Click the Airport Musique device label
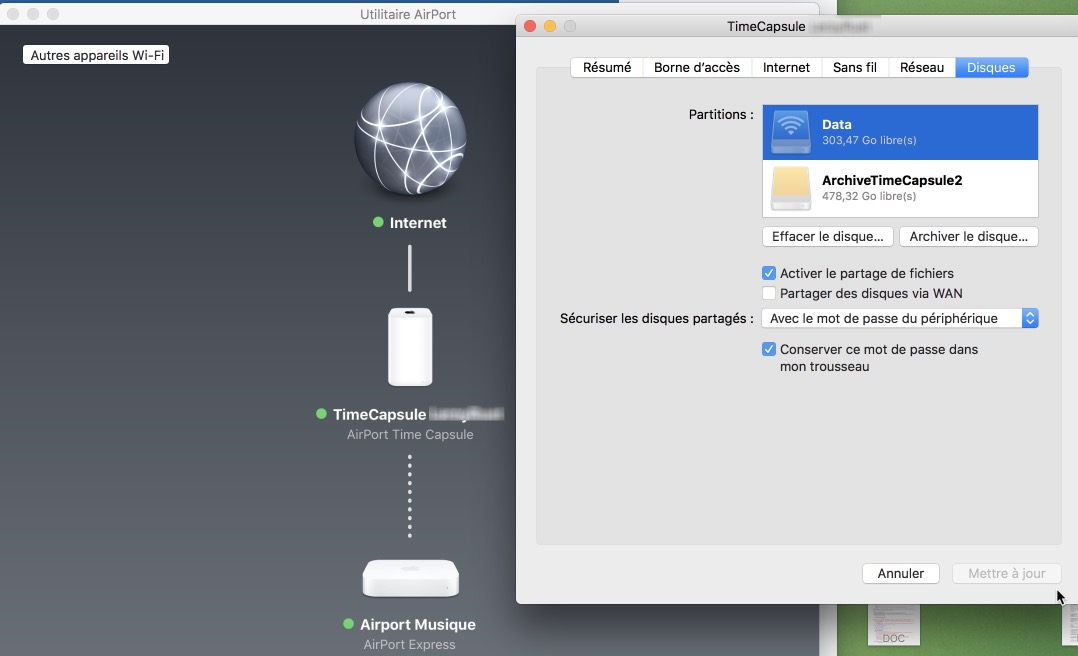The height and width of the screenshot is (656, 1078). pos(417,624)
